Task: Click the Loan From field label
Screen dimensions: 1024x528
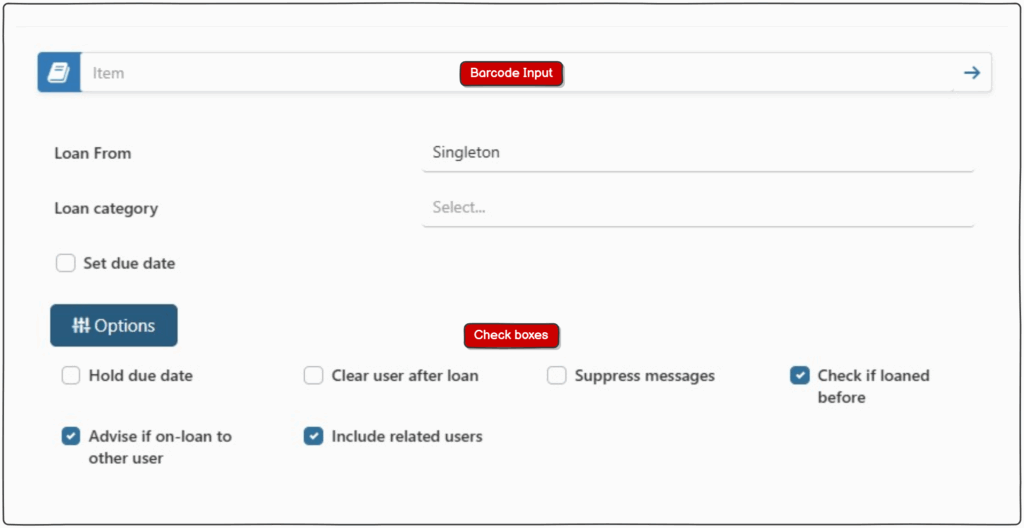Action: [93, 154]
